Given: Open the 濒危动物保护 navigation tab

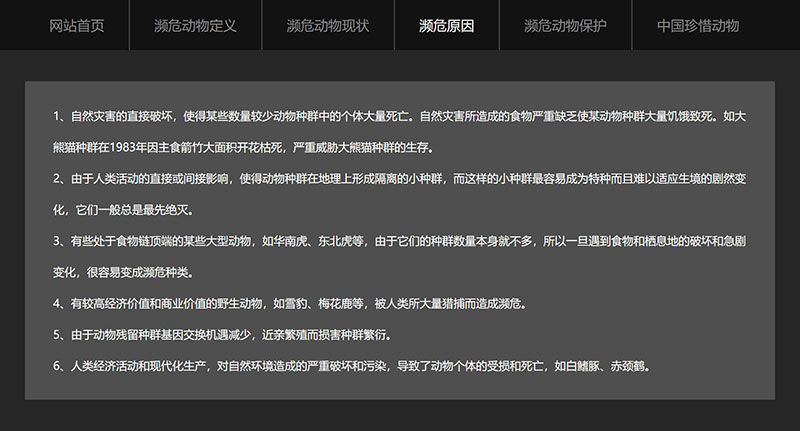Looking at the screenshot, I should coord(565,25).
